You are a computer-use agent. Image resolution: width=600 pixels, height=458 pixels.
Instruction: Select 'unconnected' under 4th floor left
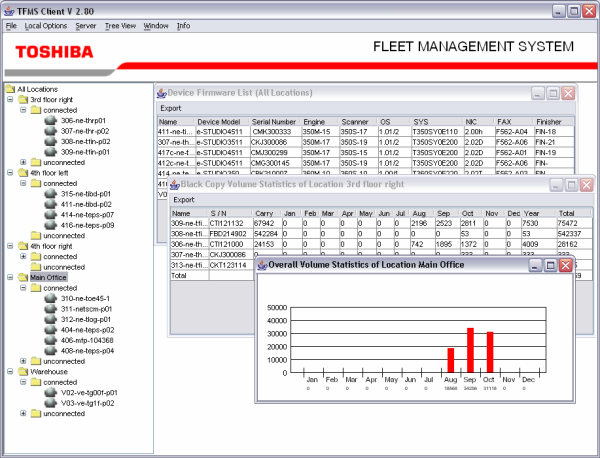[64, 236]
